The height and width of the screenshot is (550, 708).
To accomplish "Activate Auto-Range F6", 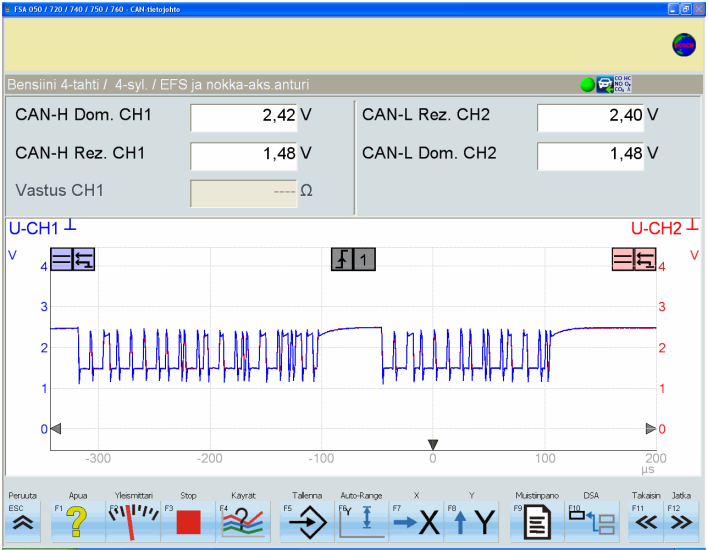I will point(362,522).
